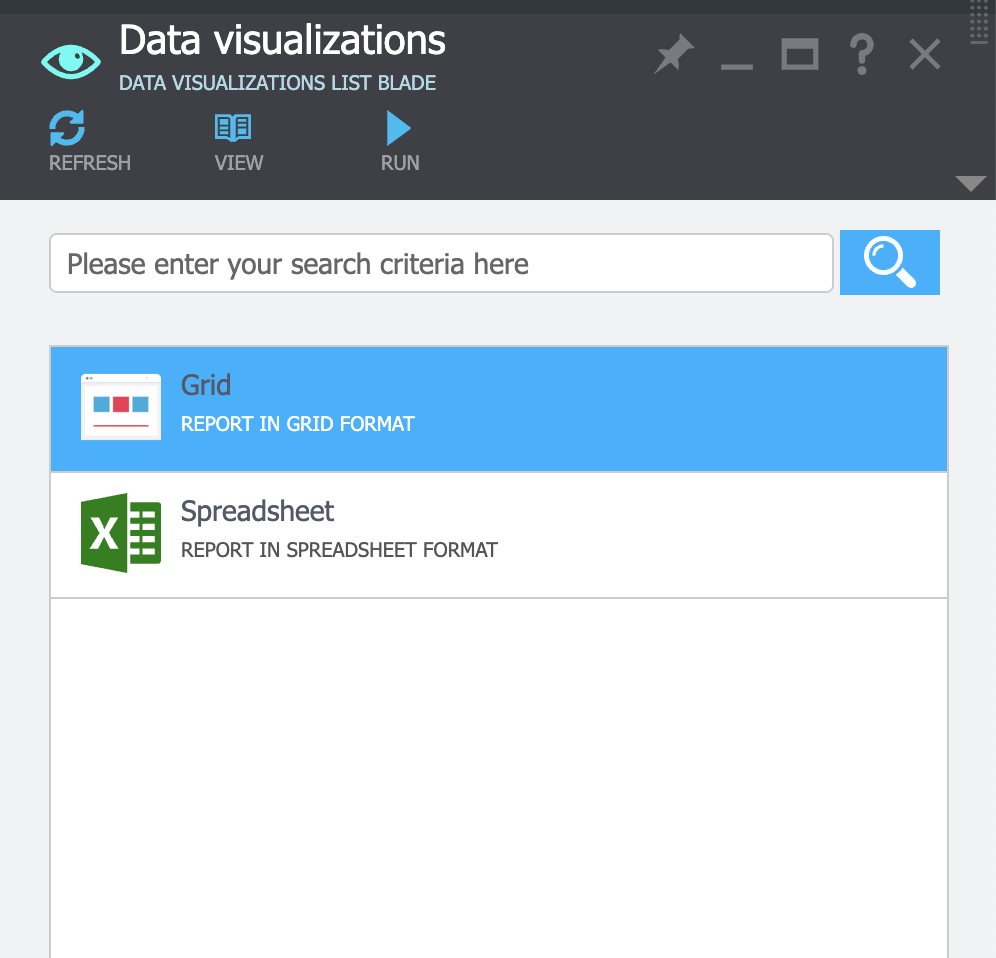Pin the Data visualizations blade
Viewport: 996px width, 958px height.
coord(674,55)
